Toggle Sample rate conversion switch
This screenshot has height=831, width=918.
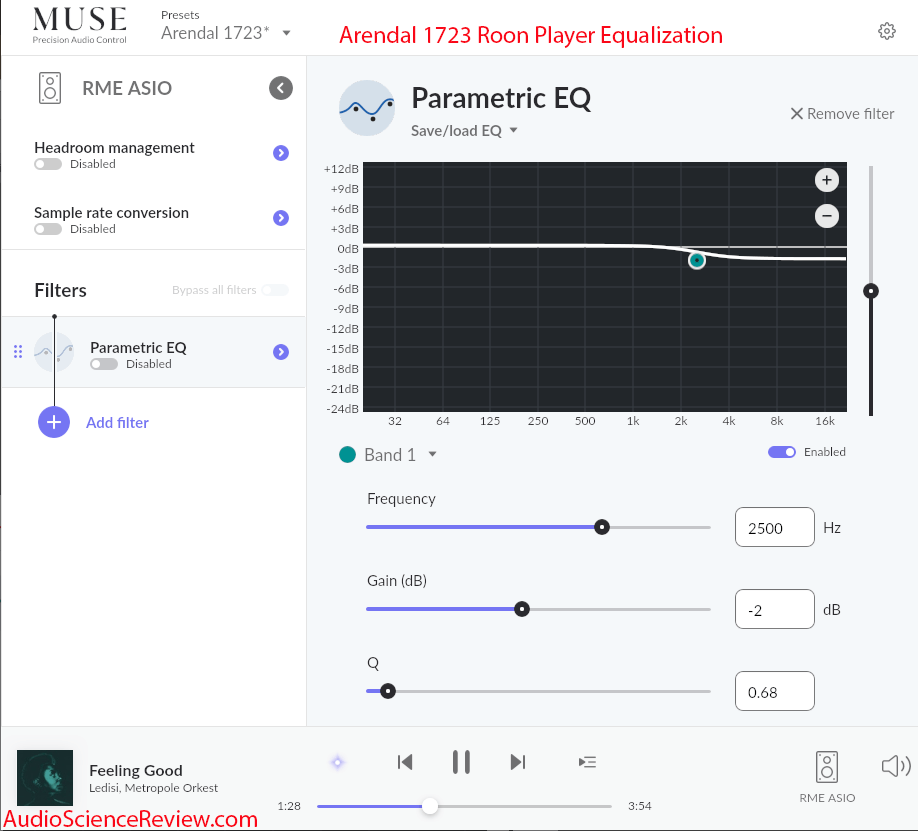click(x=48, y=229)
